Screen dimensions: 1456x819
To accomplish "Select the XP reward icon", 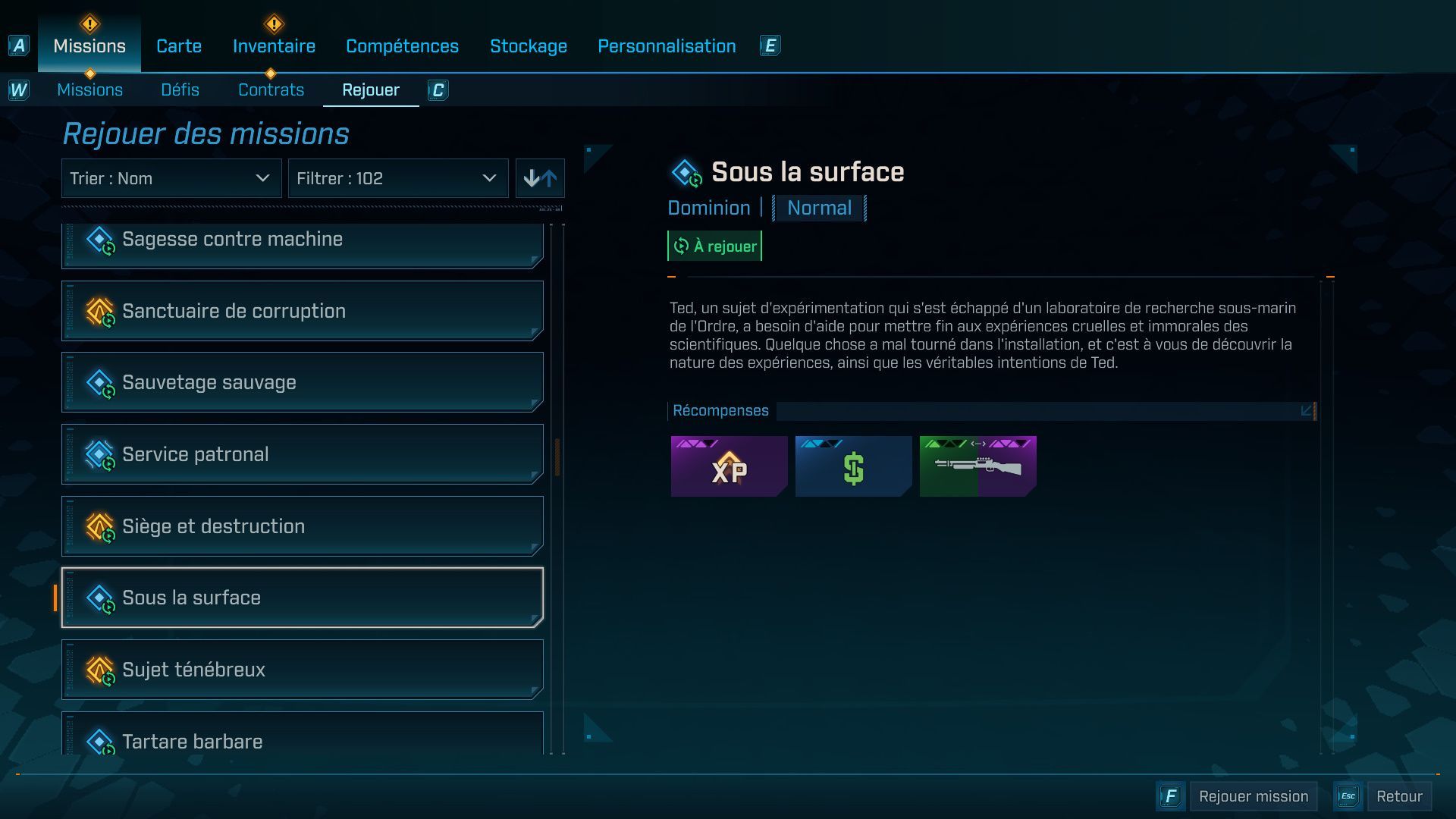I will coord(728,466).
